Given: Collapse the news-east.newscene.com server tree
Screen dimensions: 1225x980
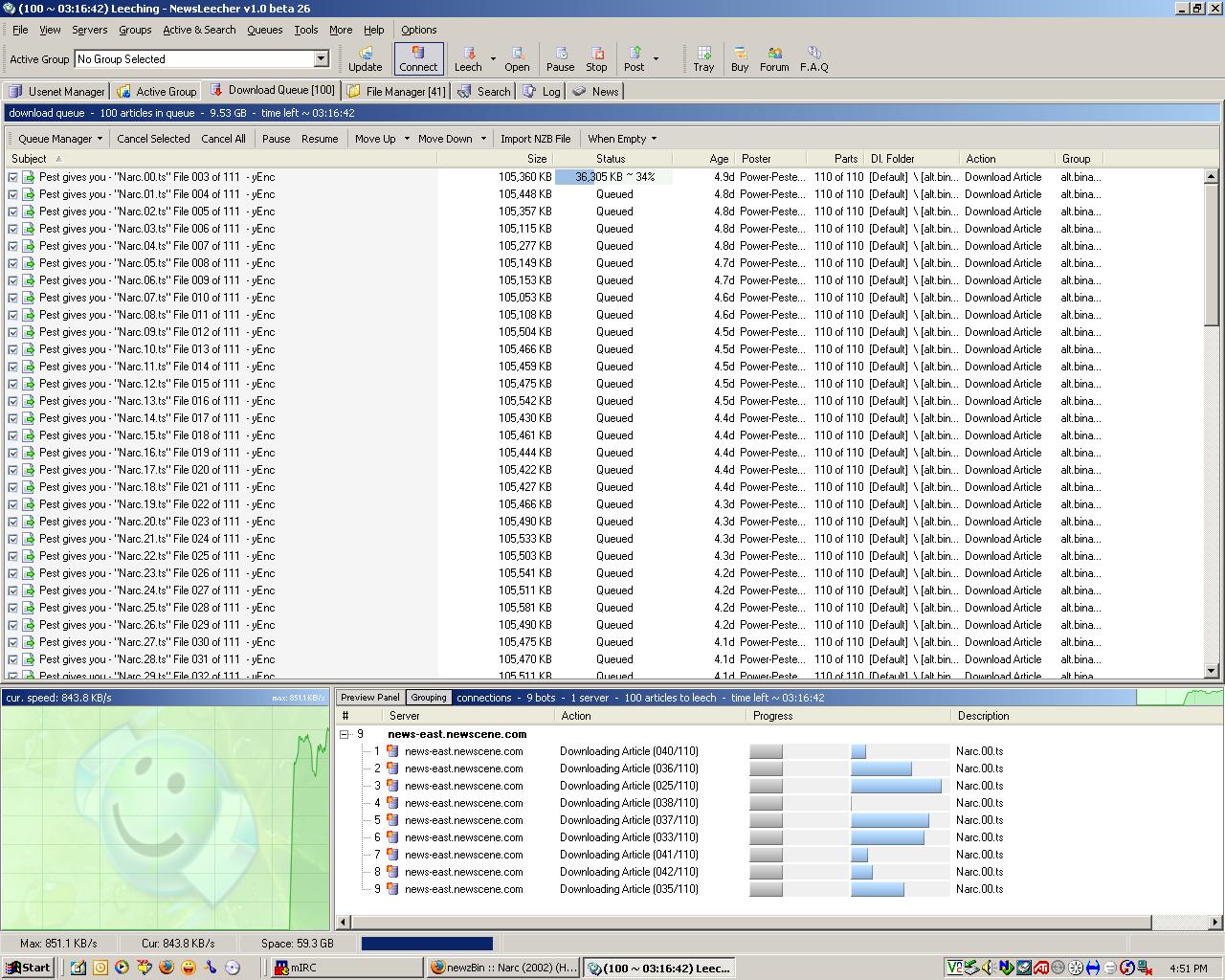Looking at the screenshot, I should click(345, 734).
